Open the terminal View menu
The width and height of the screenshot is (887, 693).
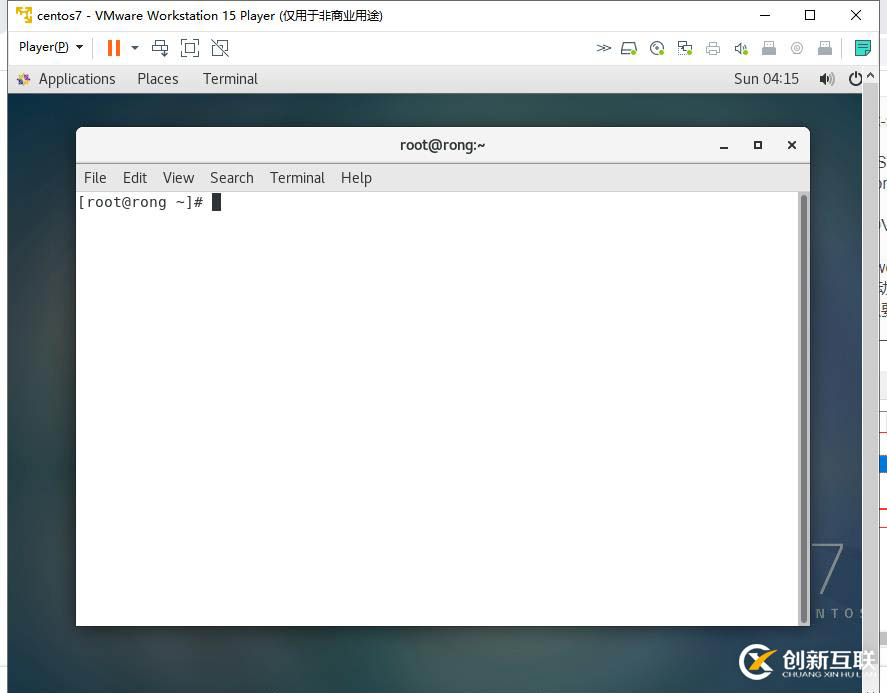[x=178, y=178]
